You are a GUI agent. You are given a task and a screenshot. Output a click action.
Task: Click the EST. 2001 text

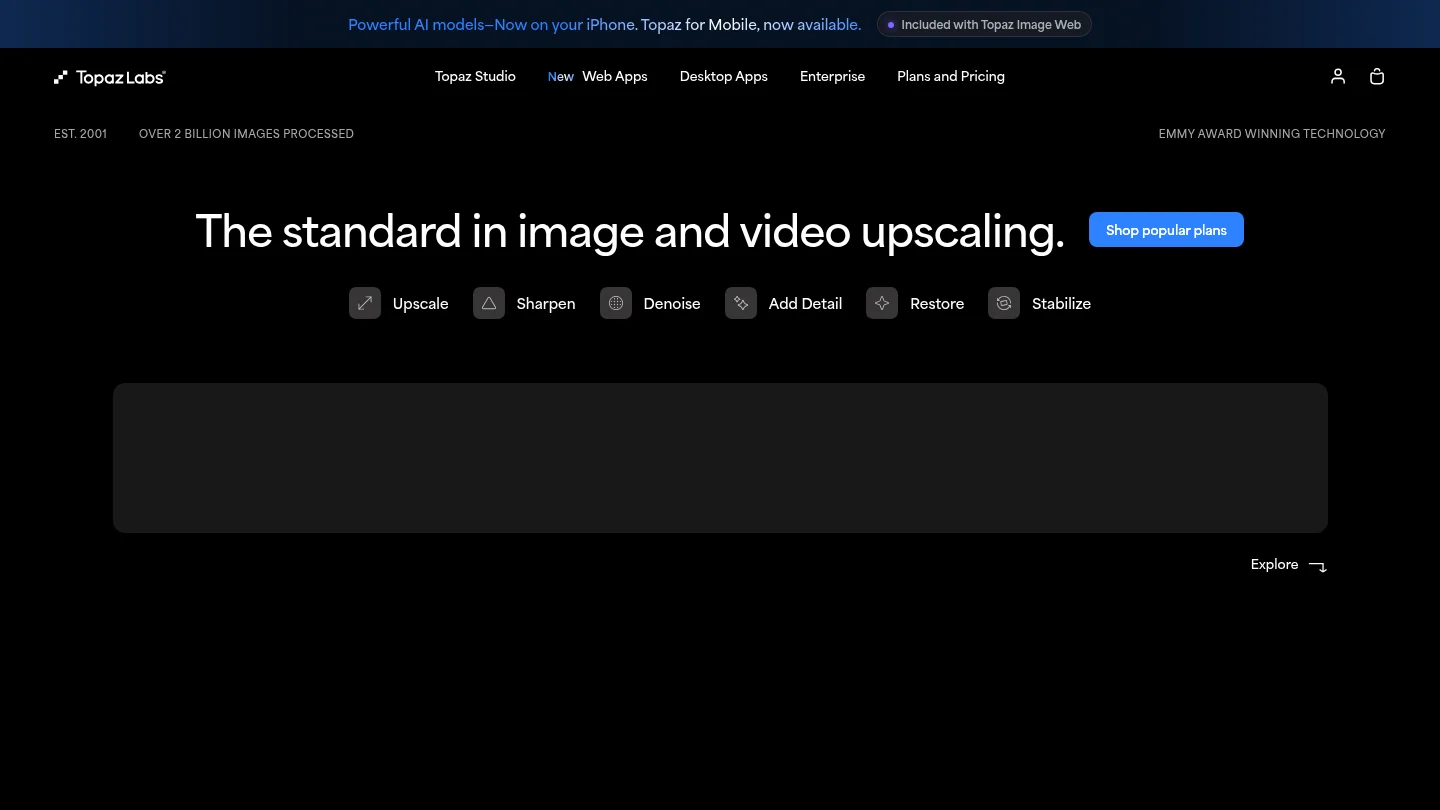click(80, 133)
